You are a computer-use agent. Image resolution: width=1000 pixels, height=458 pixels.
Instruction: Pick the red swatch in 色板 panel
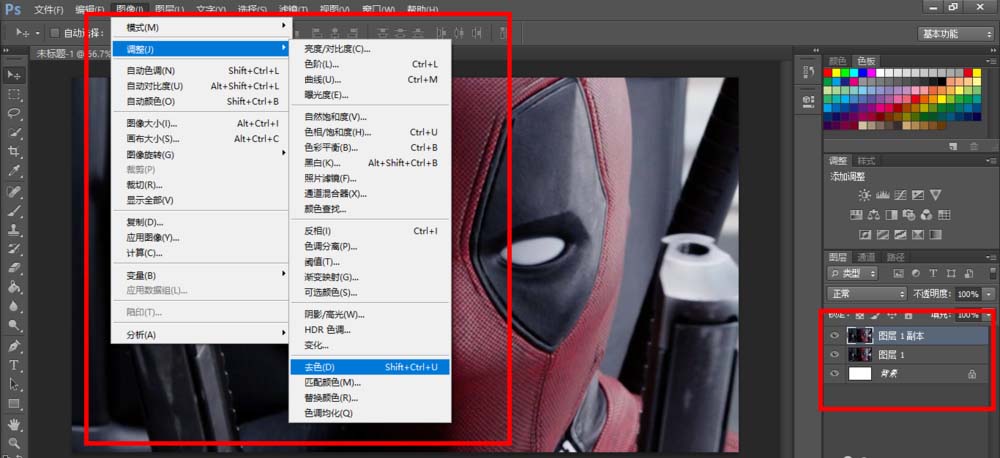click(828, 73)
